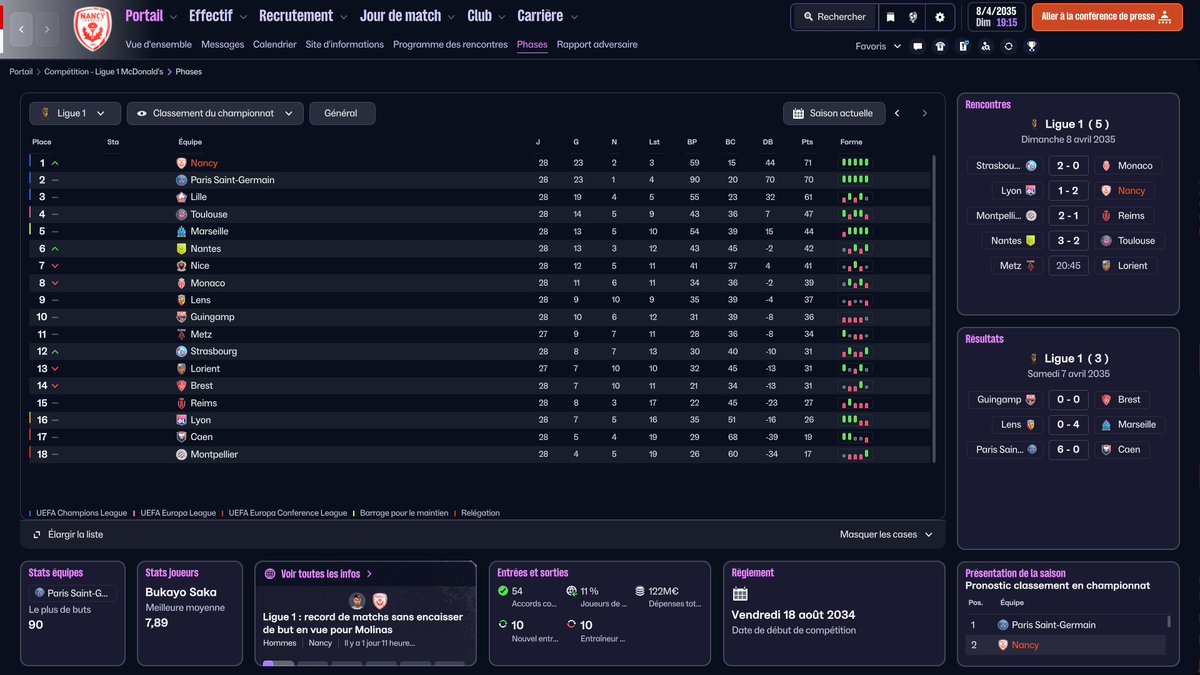
Task: Open the bookmark icon next to Rechercher
Action: [889, 17]
